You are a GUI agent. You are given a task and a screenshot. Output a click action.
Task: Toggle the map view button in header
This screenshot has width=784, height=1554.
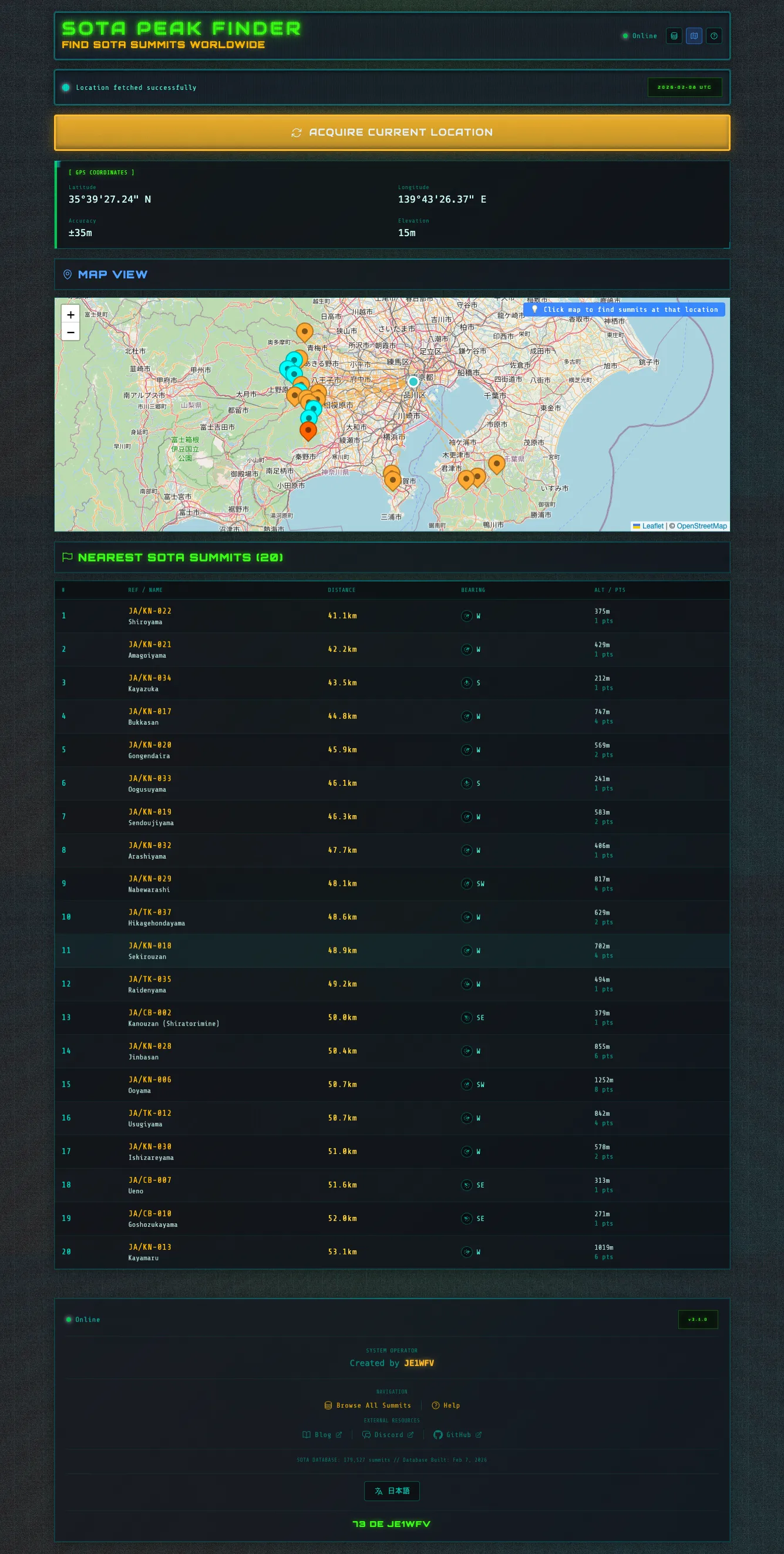(694, 36)
